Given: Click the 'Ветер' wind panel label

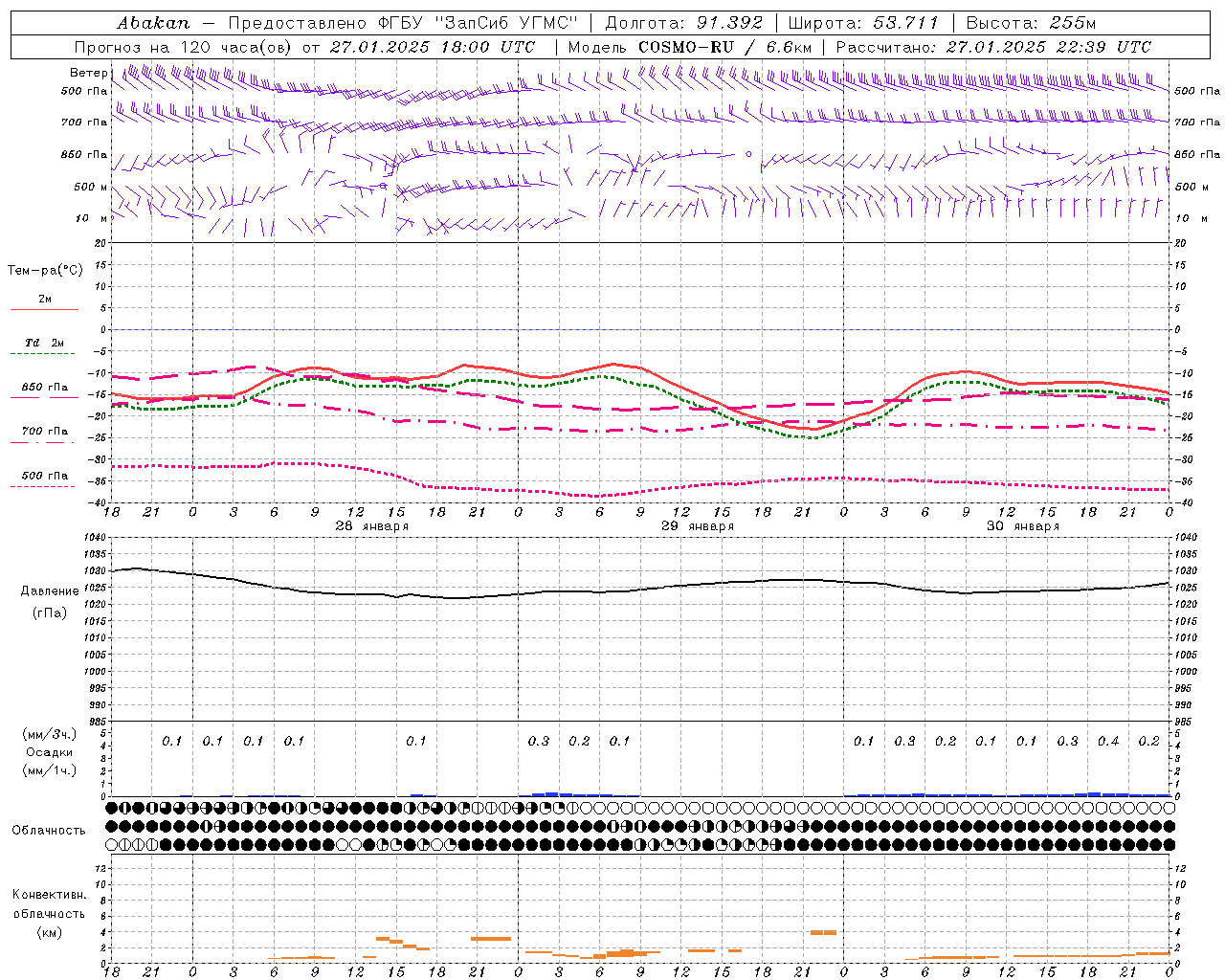Looking at the screenshot, I should tap(88, 73).
